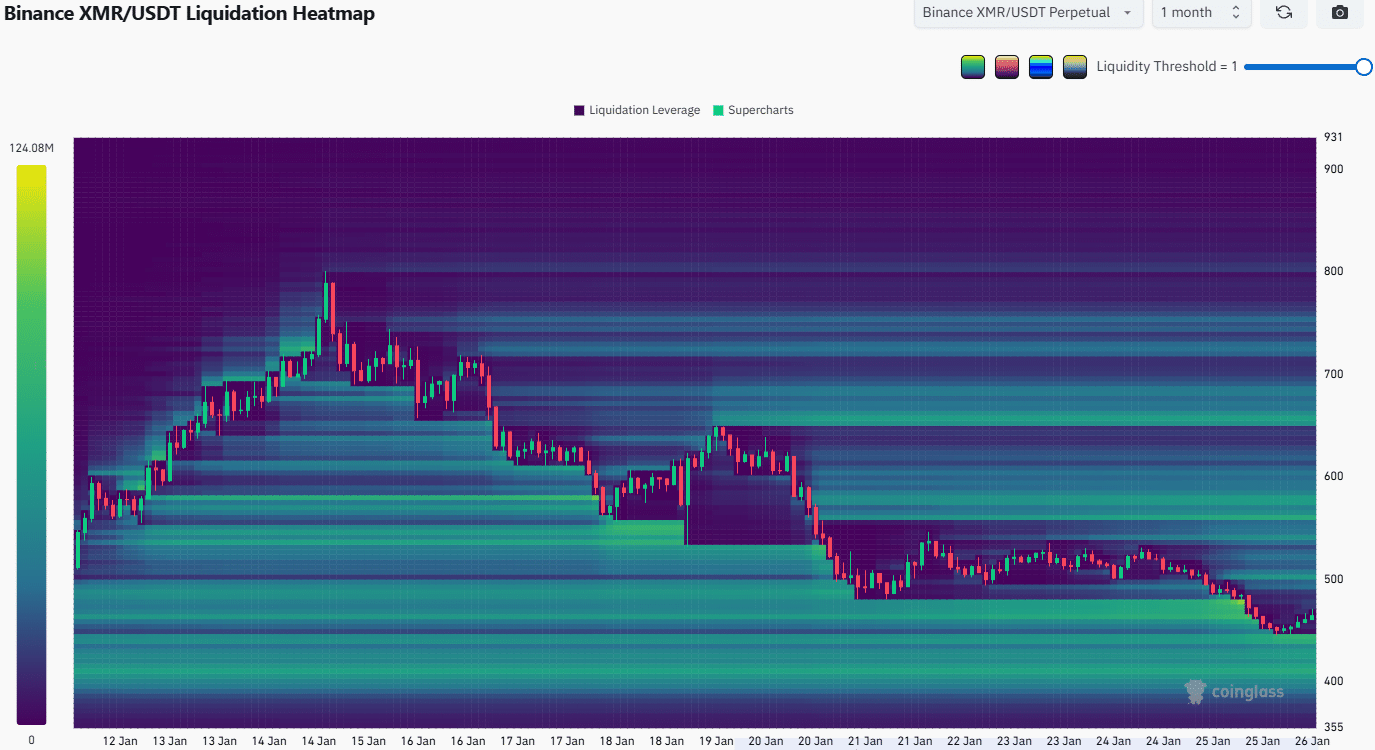Select the yellow-to-navy heatmap color theme
This screenshot has height=750, width=1375.
pyautogui.click(x=1075, y=67)
